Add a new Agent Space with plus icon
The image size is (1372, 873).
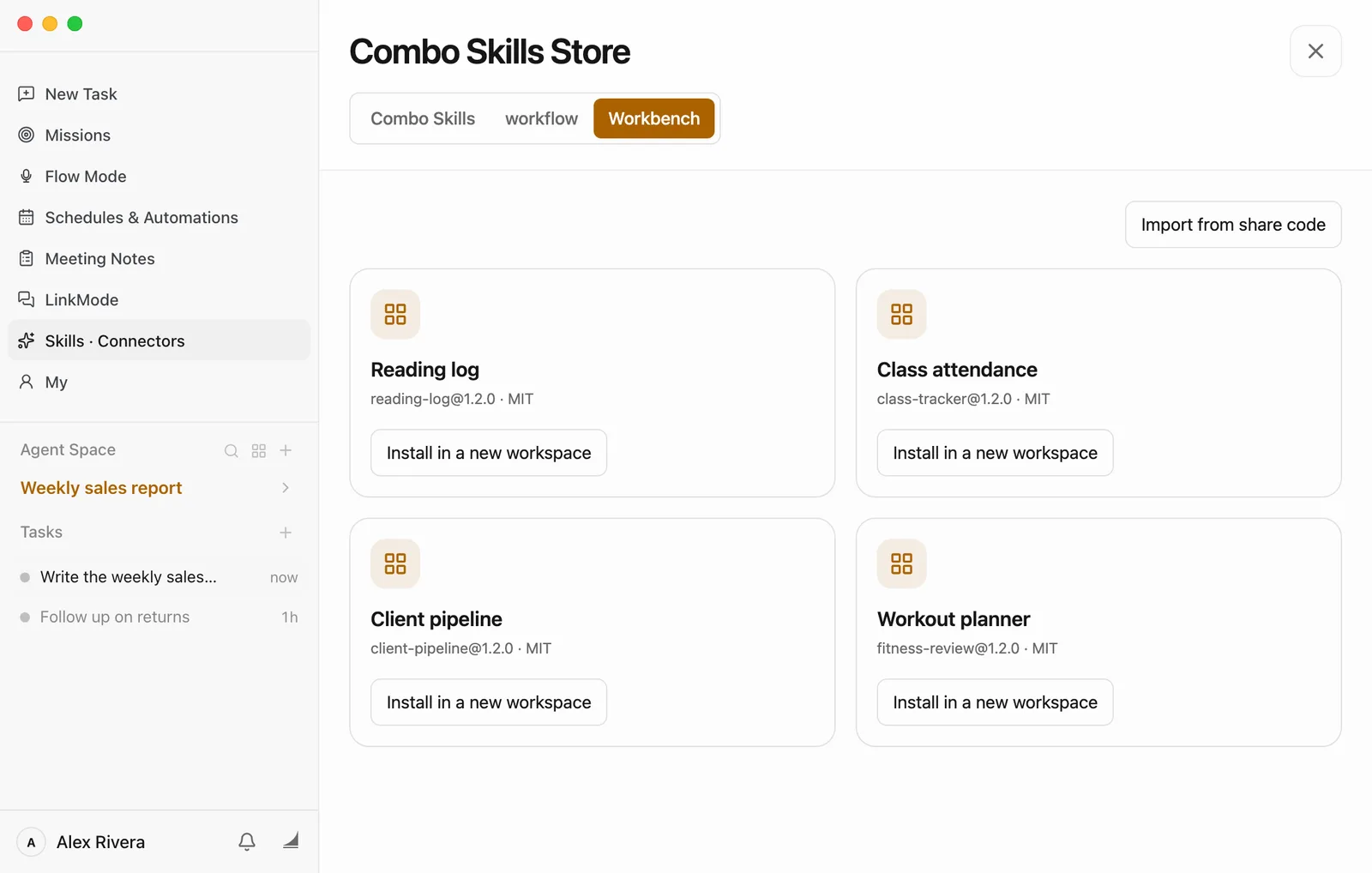pos(286,450)
